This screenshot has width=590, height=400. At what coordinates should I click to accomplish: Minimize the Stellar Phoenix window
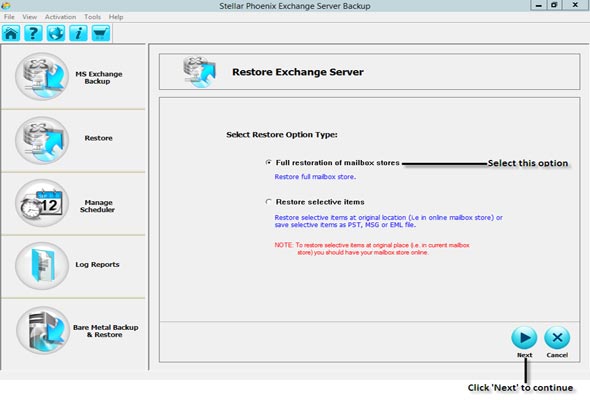538,5
